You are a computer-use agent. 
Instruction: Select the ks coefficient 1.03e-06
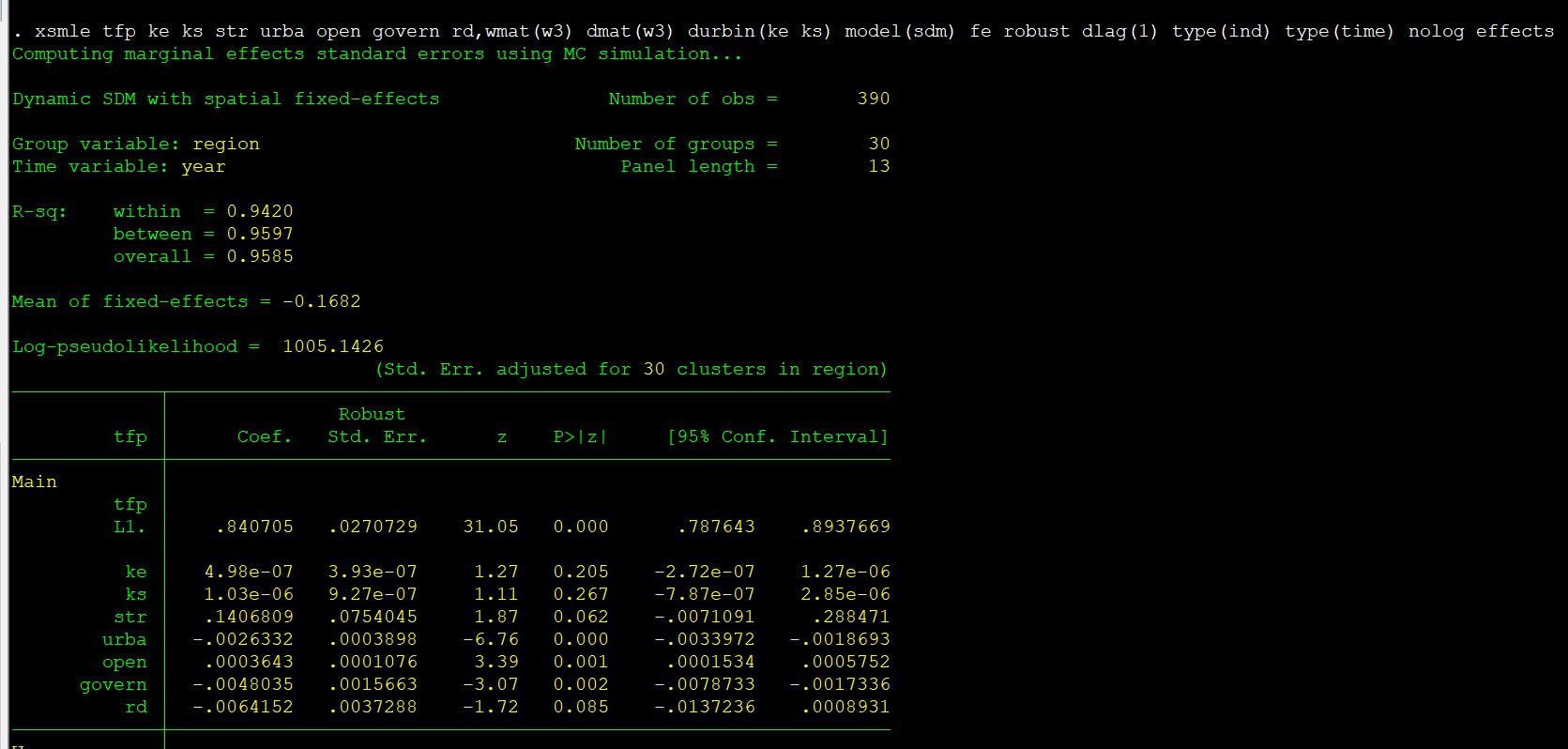[249, 594]
